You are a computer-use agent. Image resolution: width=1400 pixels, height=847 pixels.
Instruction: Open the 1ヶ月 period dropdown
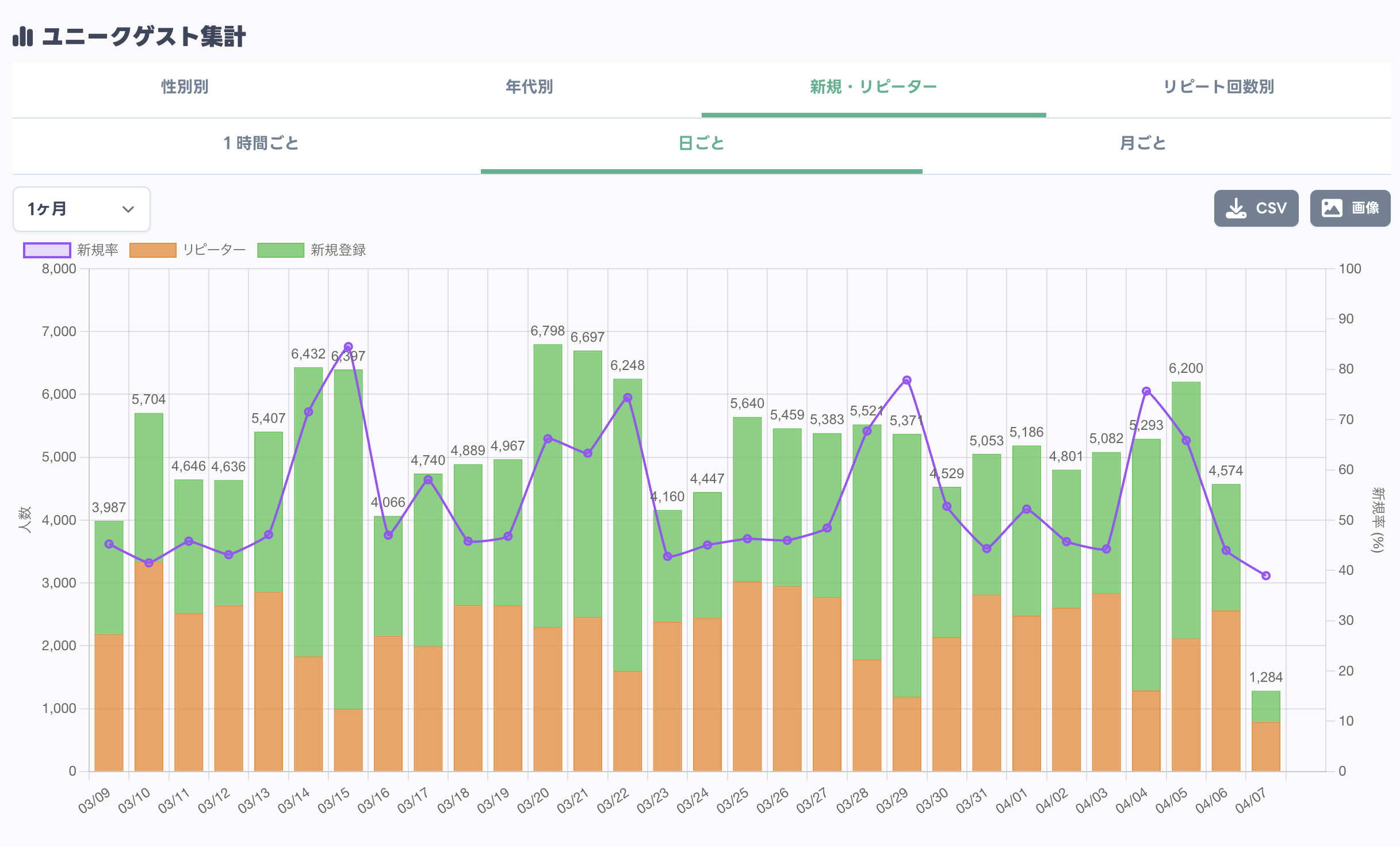point(81,209)
